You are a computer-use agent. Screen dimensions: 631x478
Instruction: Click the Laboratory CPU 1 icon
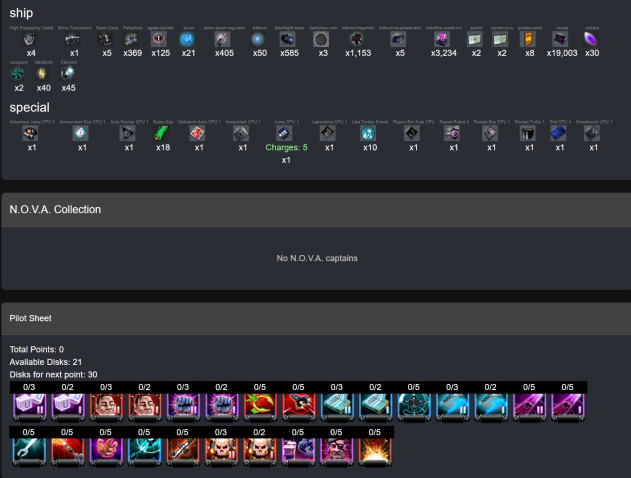[328, 134]
